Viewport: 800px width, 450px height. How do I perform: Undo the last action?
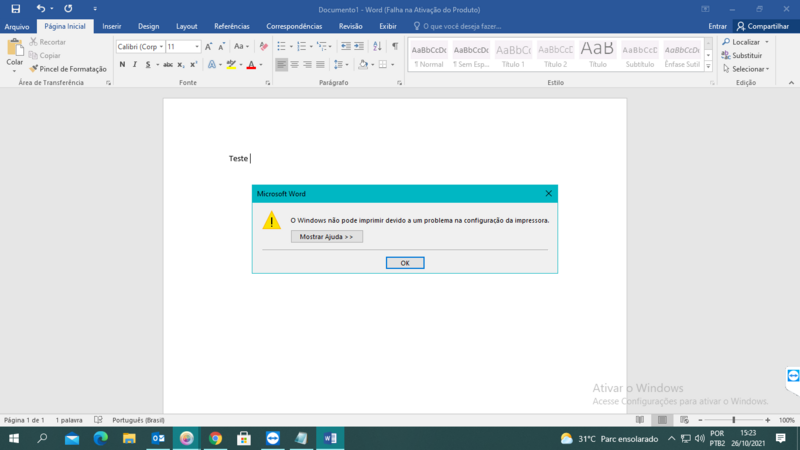point(41,9)
